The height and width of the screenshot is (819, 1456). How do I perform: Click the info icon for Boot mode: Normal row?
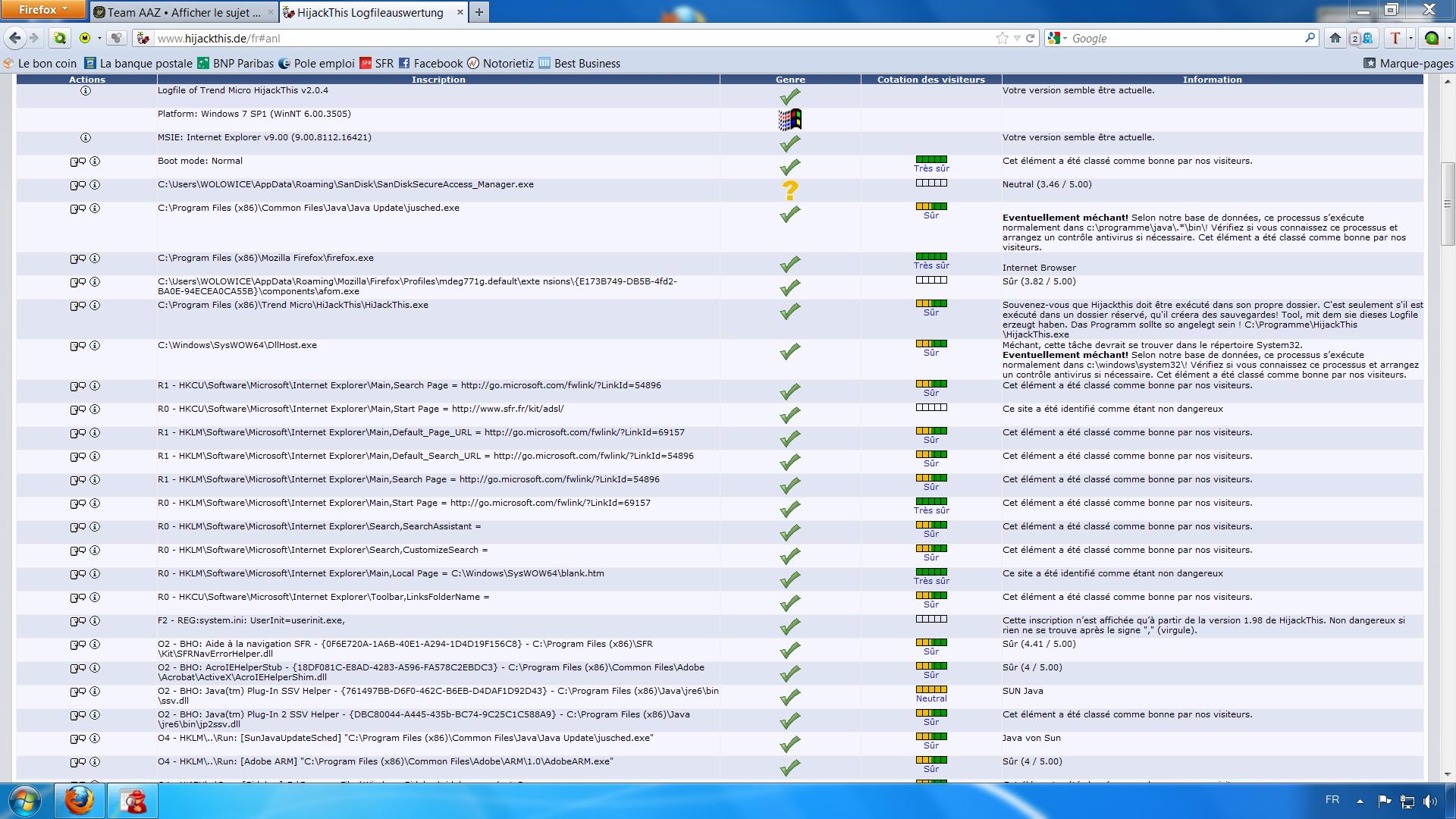pyautogui.click(x=95, y=162)
